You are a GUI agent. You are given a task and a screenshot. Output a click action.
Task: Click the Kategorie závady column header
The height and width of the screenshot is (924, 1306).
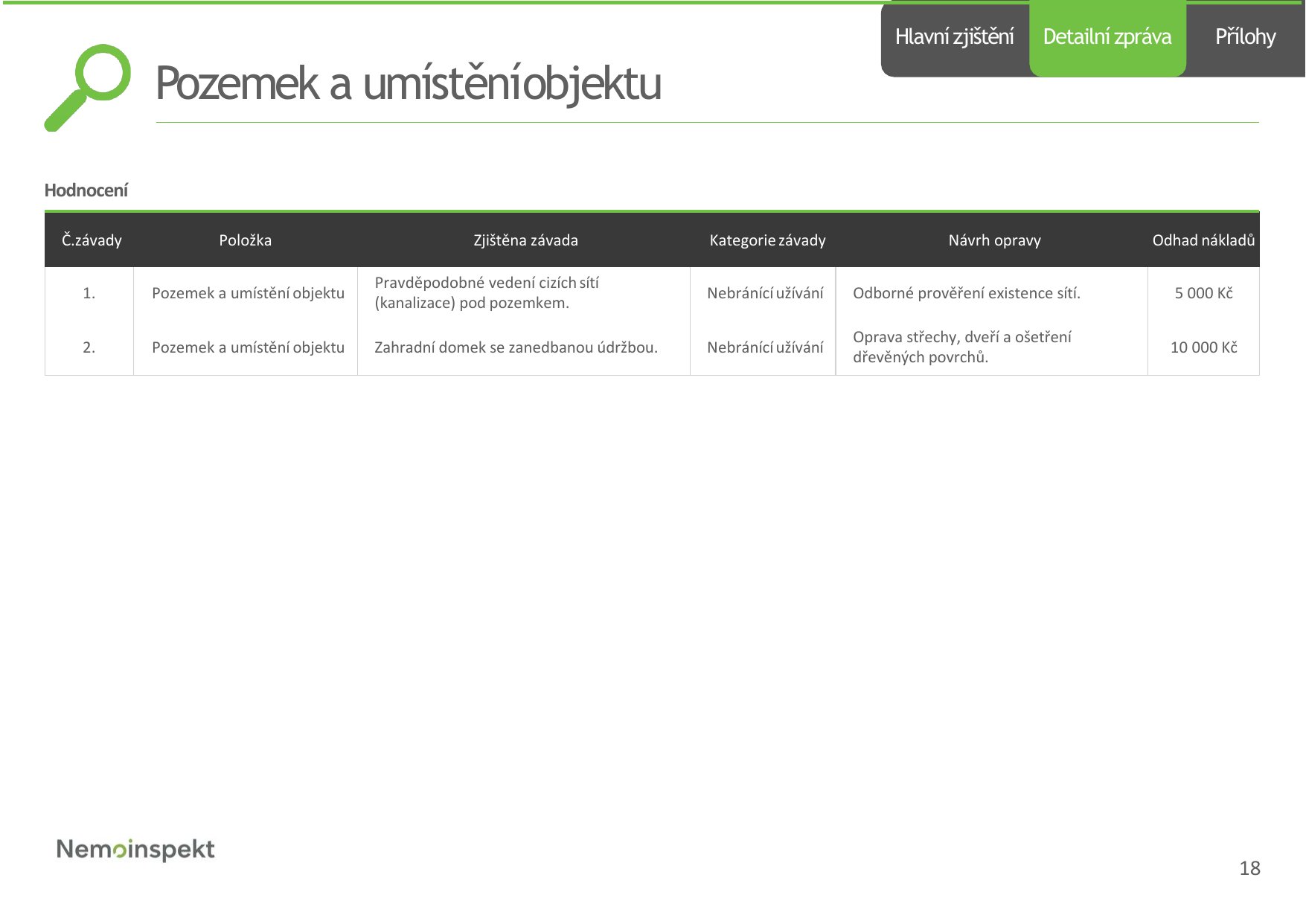(x=767, y=240)
